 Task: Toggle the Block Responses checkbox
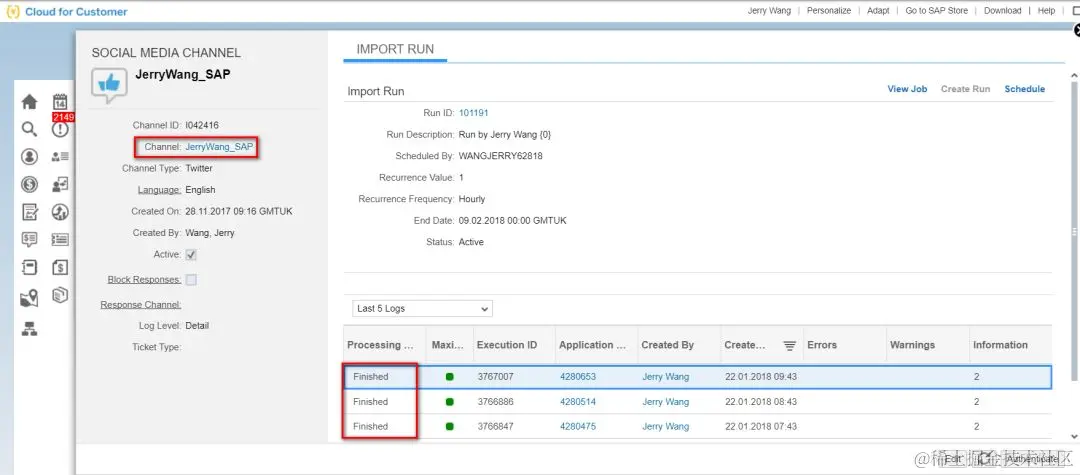pos(191,279)
